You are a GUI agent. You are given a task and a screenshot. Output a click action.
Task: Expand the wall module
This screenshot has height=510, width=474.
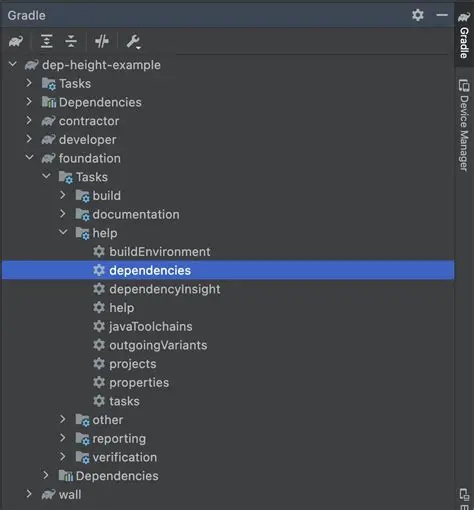29,494
